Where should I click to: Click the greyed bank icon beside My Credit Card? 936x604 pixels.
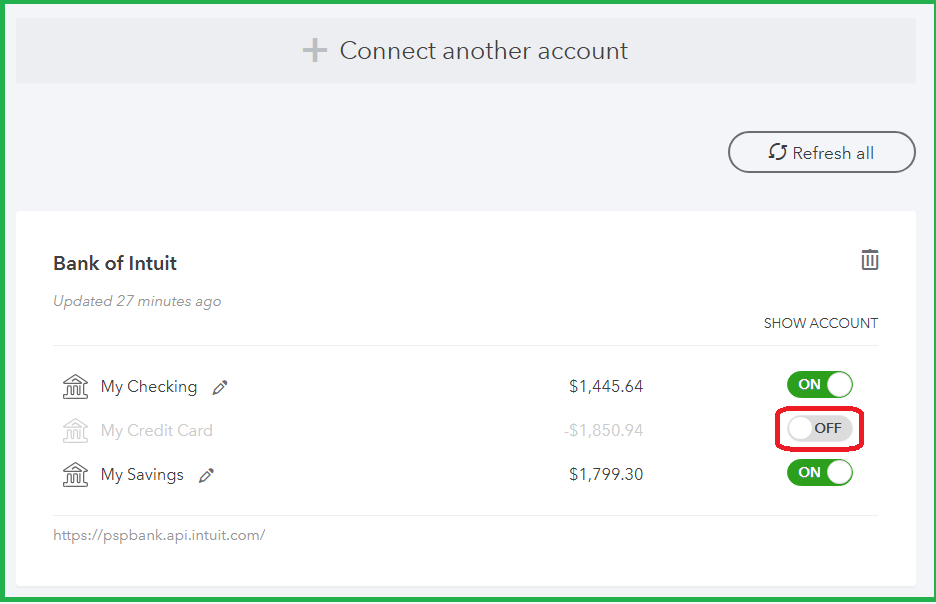(75, 430)
